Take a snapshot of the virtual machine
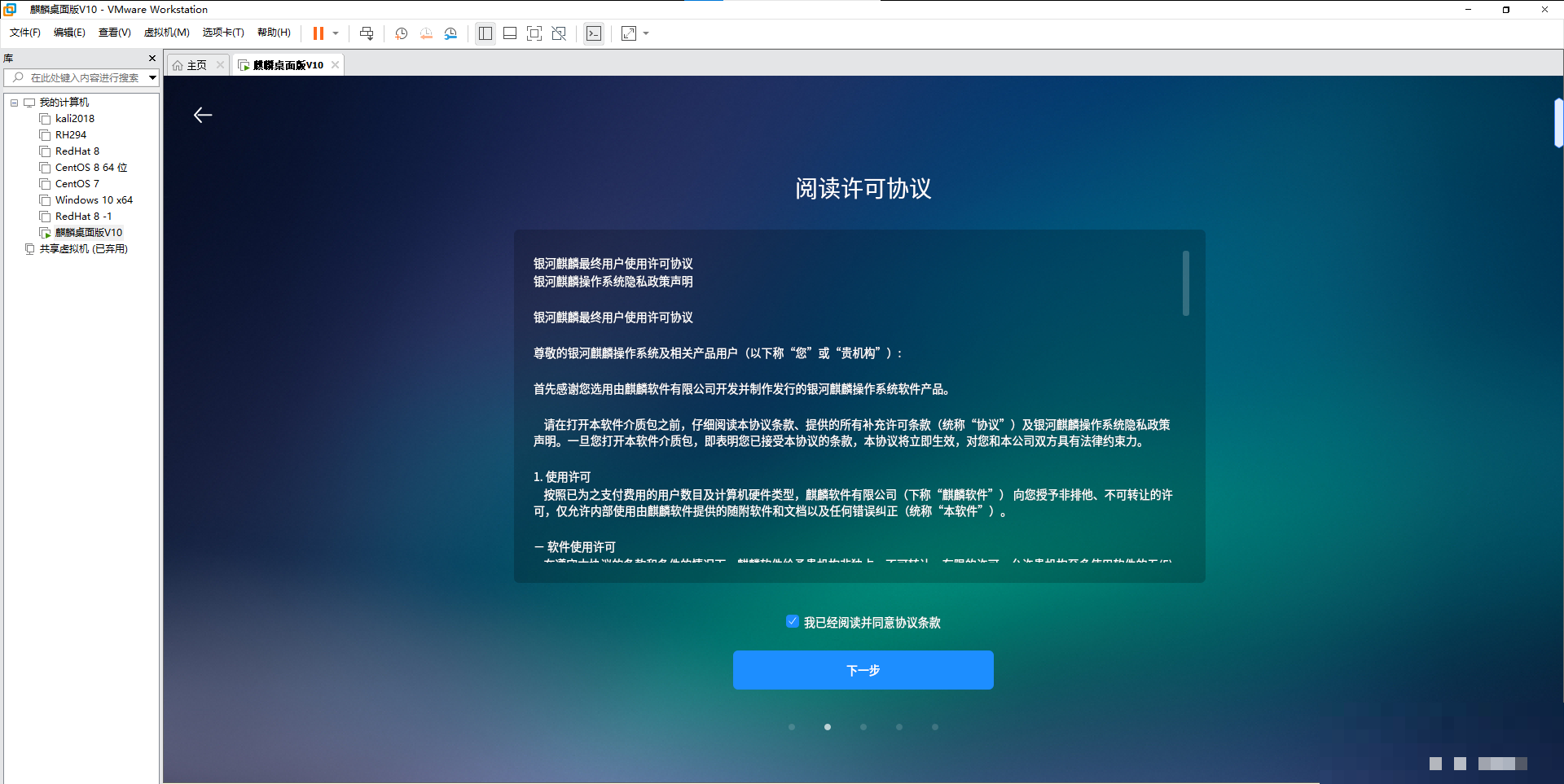The image size is (1564, 784). click(401, 33)
